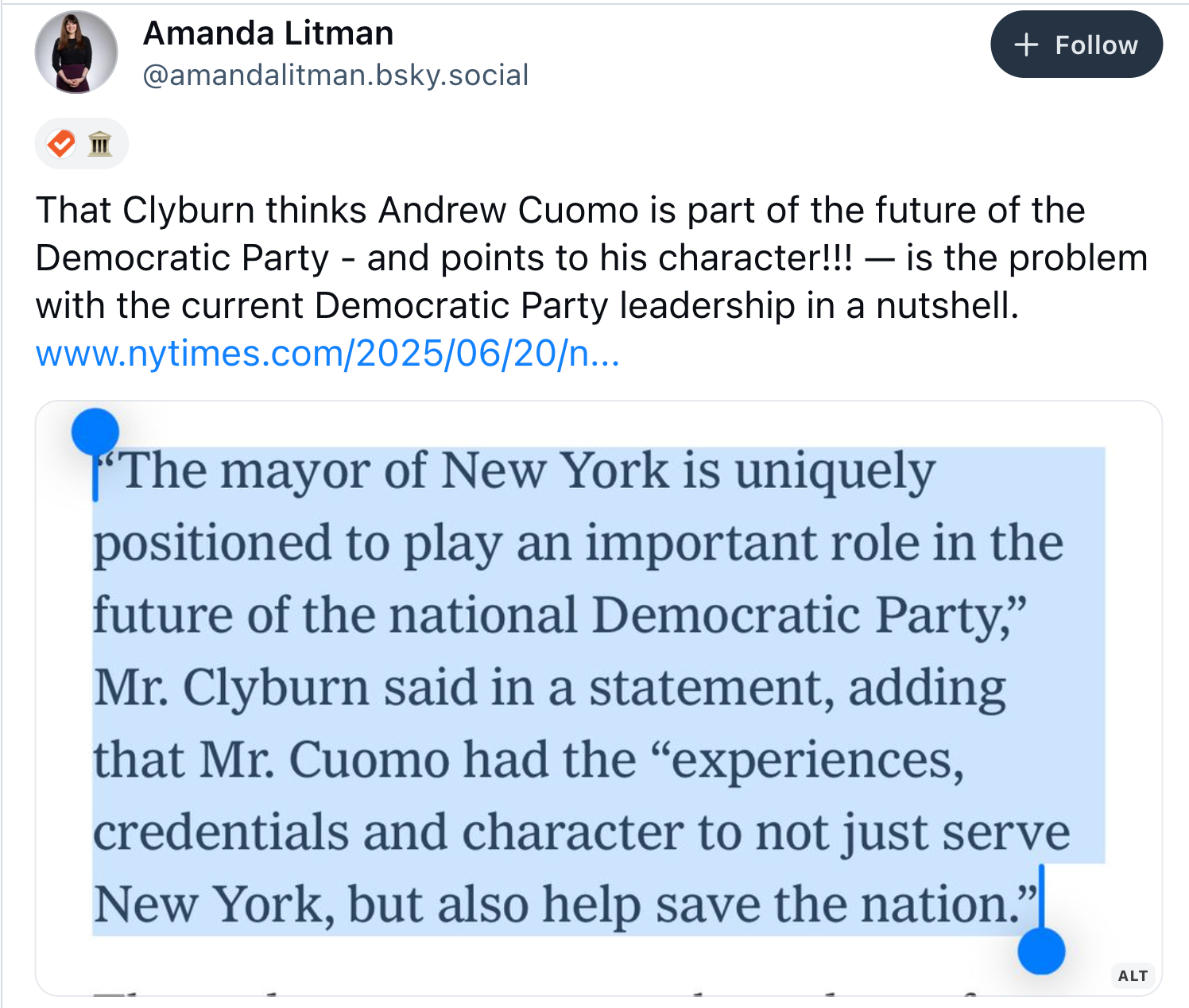Click the plus icon inside Follow button

tap(1027, 45)
